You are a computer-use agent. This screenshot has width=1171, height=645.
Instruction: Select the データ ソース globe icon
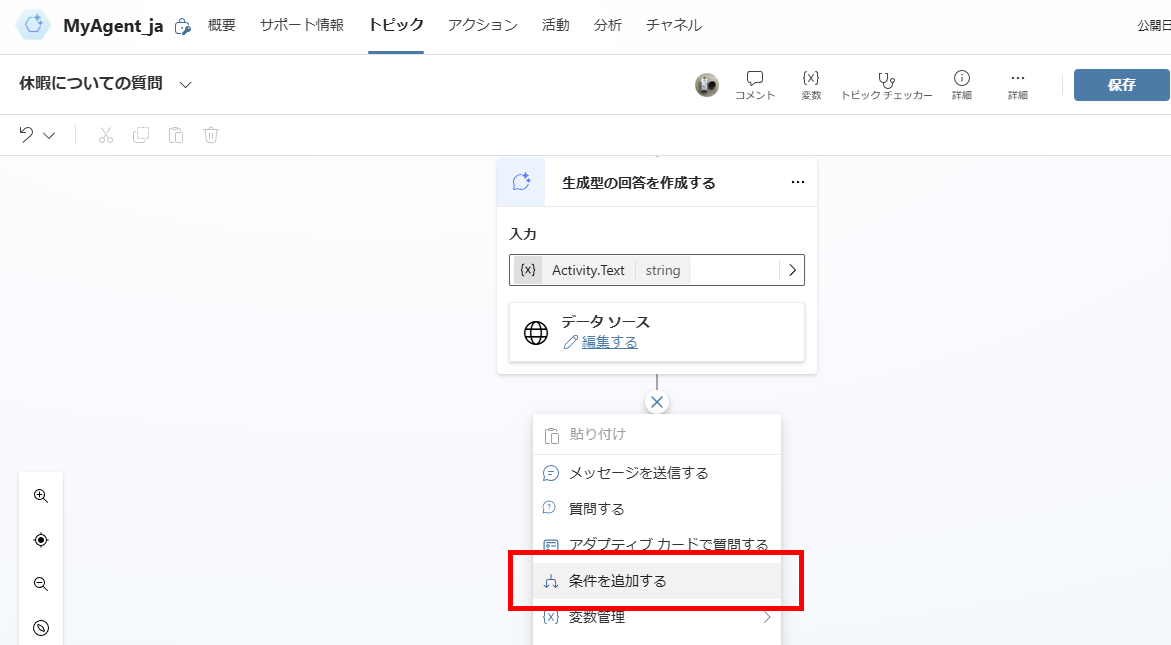(537, 332)
